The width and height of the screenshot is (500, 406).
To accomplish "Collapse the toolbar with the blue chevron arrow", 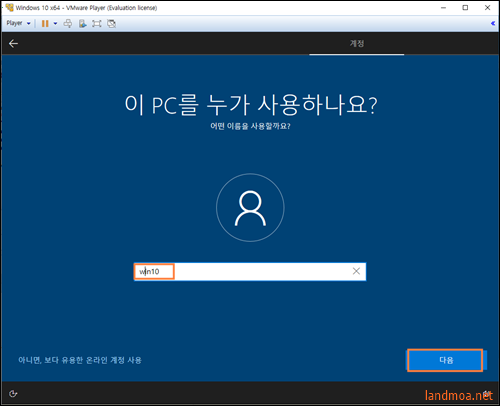I will coord(493,23).
